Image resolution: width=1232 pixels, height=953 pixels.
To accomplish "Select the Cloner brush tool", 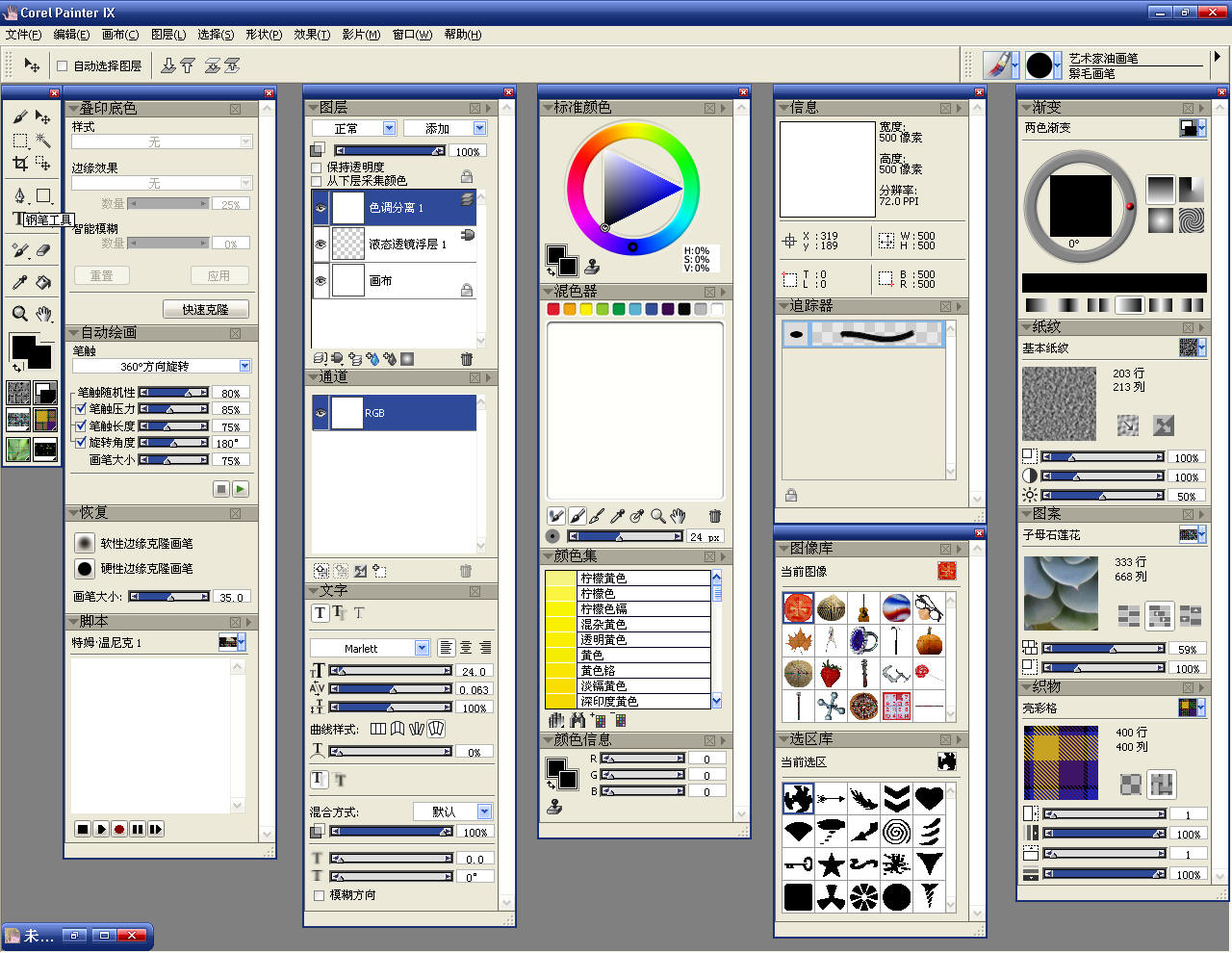I will [x=19, y=250].
